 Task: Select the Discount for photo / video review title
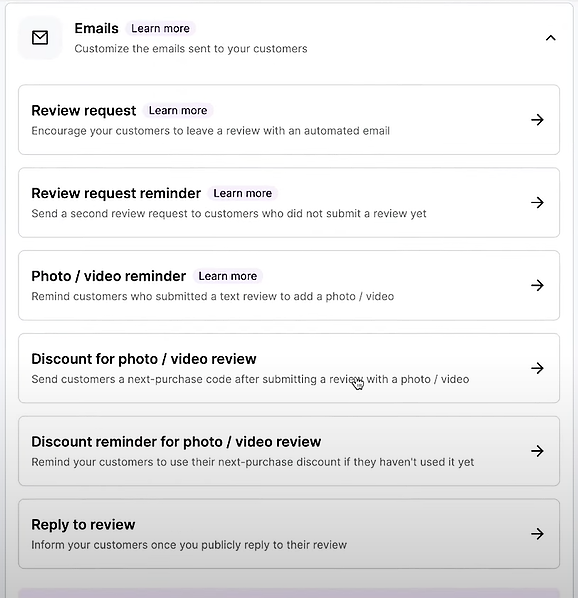144,359
